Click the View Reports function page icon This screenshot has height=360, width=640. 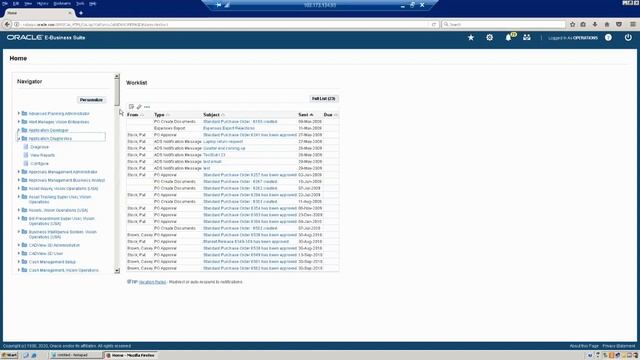[26, 155]
